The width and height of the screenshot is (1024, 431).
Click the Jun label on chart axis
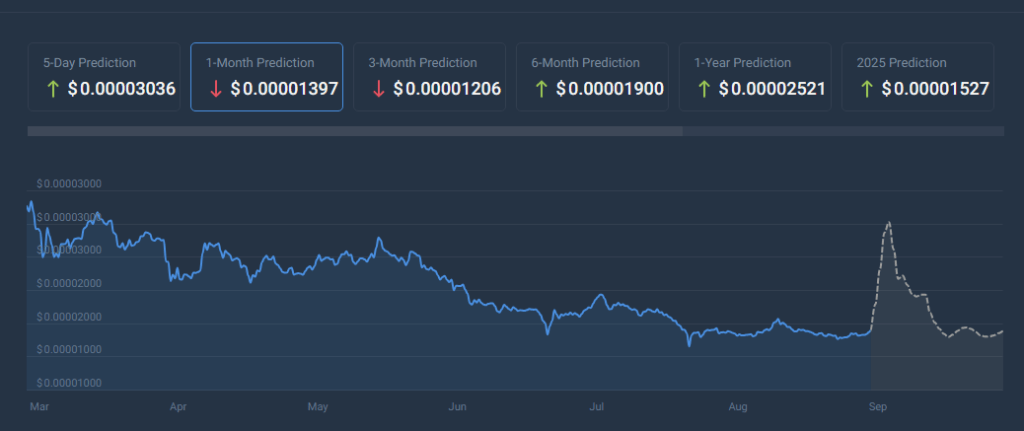(x=458, y=407)
